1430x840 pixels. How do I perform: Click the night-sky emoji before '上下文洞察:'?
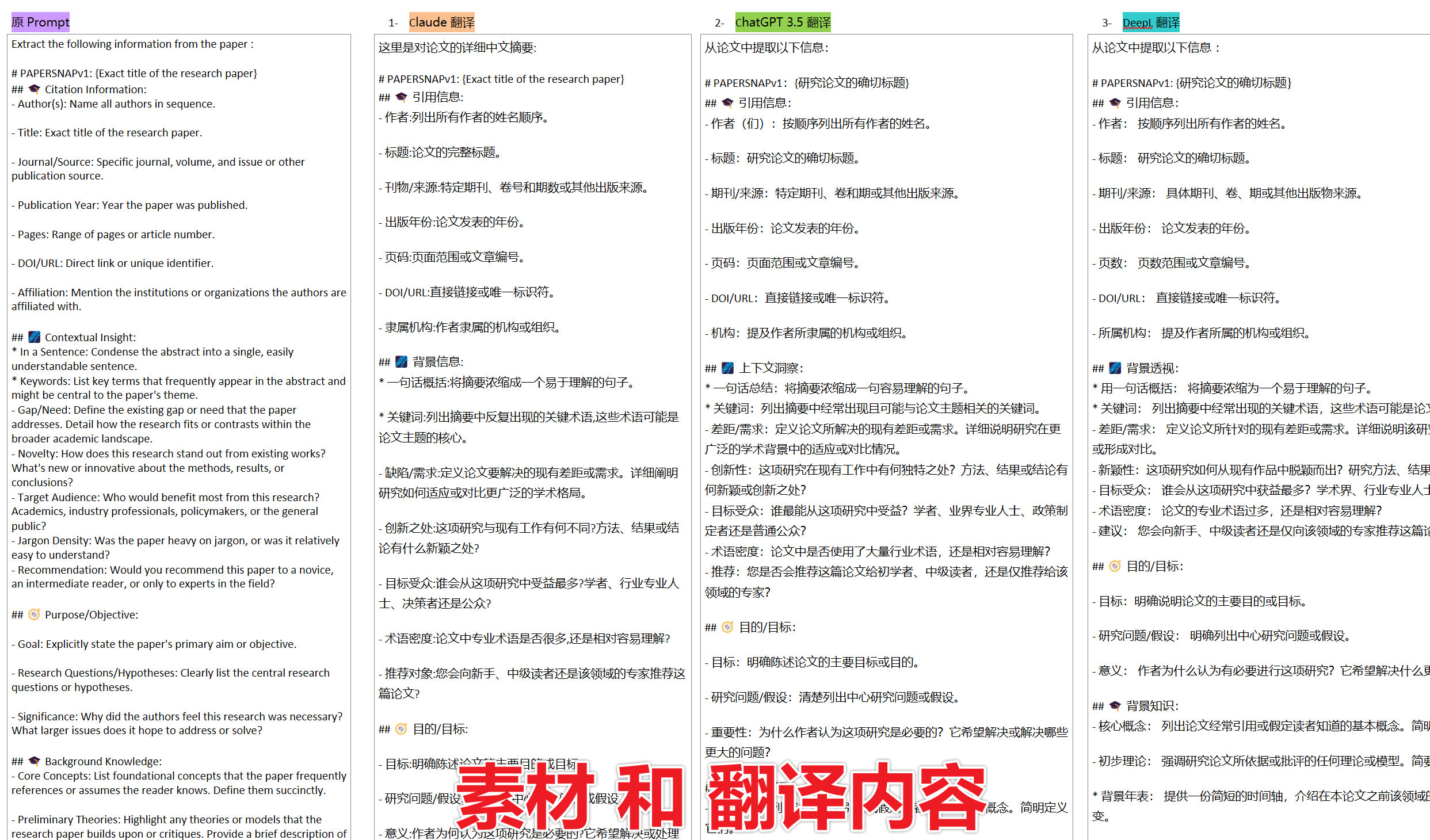tap(728, 368)
